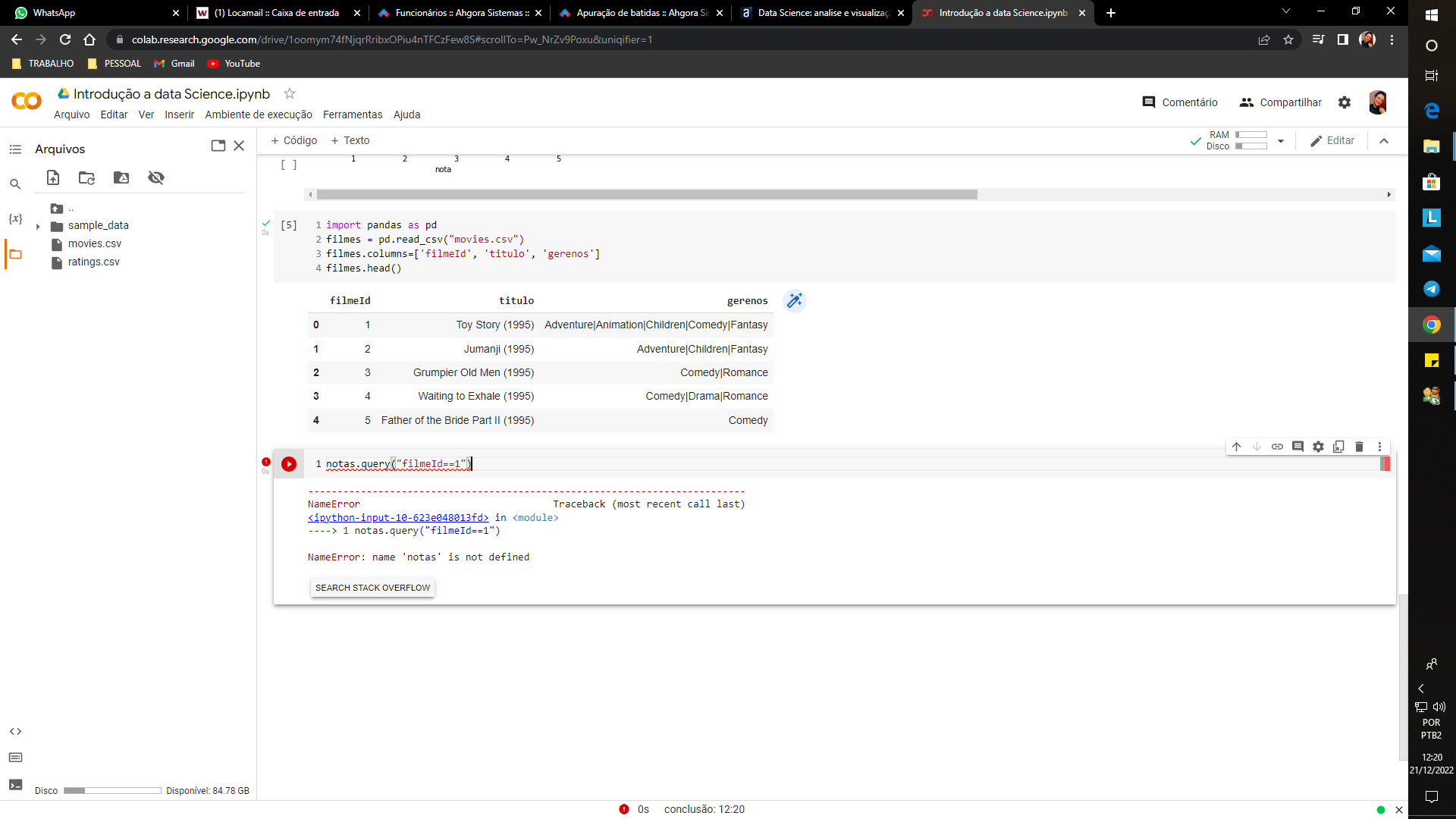Image resolution: width=1456 pixels, height=819 pixels.
Task: Open the Arquivo menu
Action: pos(72,114)
